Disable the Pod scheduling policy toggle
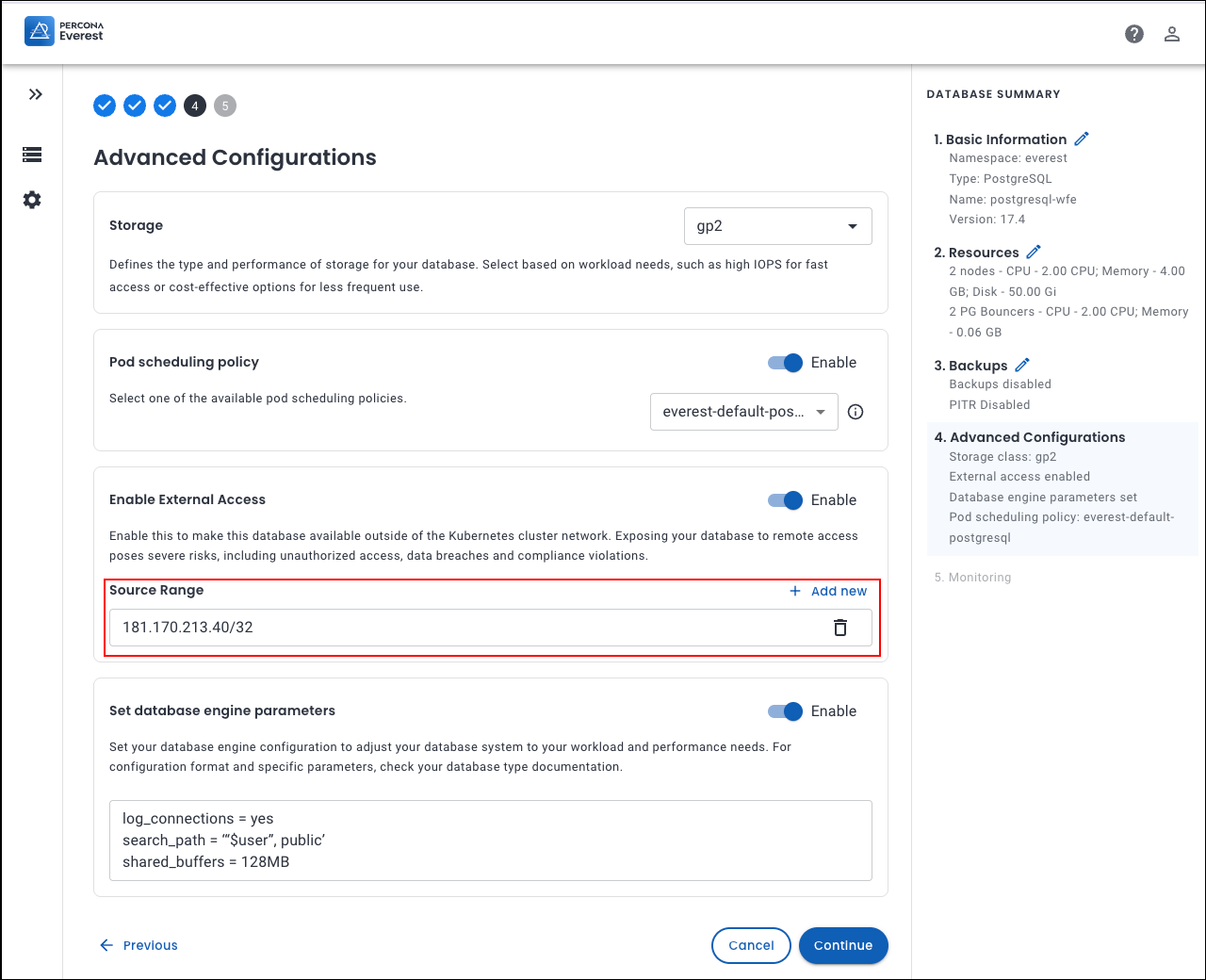Image resolution: width=1206 pixels, height=980 pixels. click(x=785, y=363)
